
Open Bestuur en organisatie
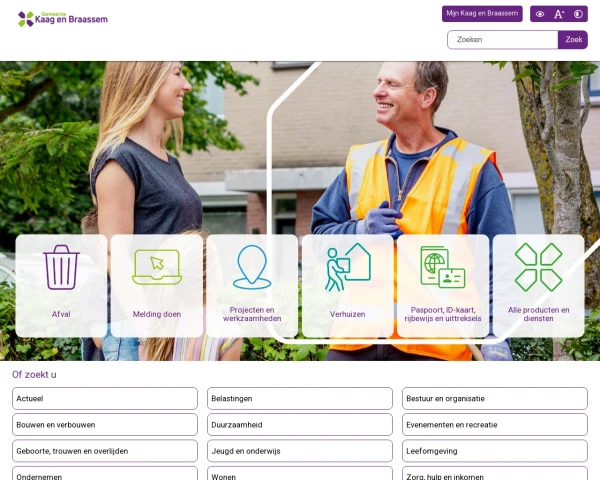tap(495, 398)
